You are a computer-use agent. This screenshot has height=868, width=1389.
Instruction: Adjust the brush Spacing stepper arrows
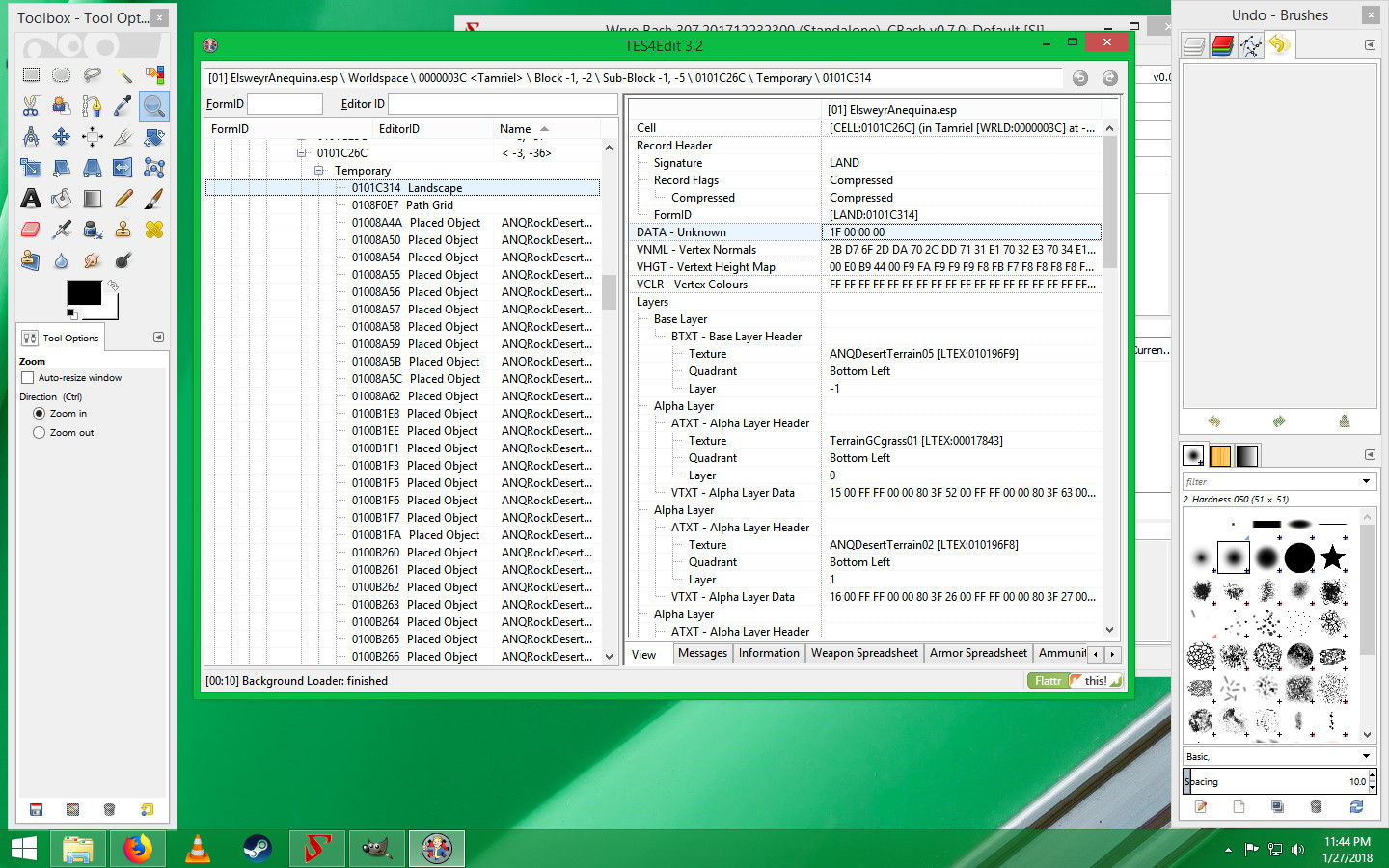(1372, 781)
